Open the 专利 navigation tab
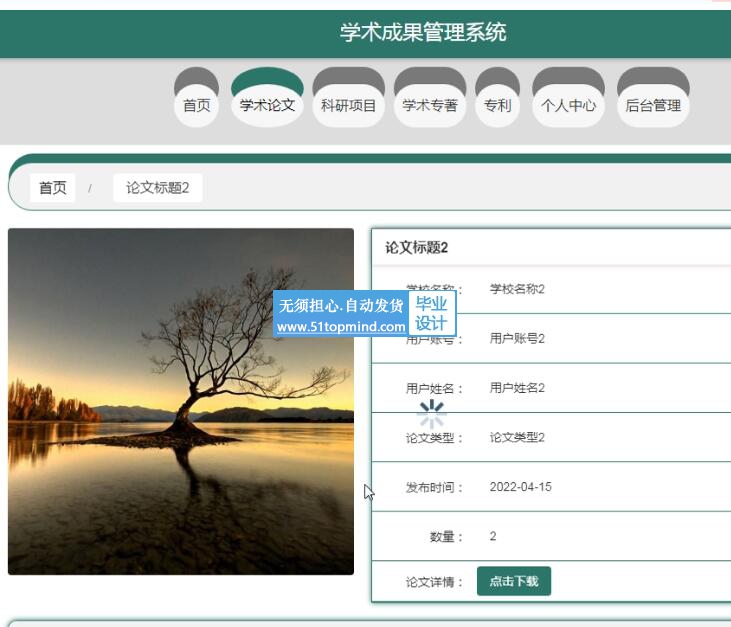731x627 pixels. (497, 105)
